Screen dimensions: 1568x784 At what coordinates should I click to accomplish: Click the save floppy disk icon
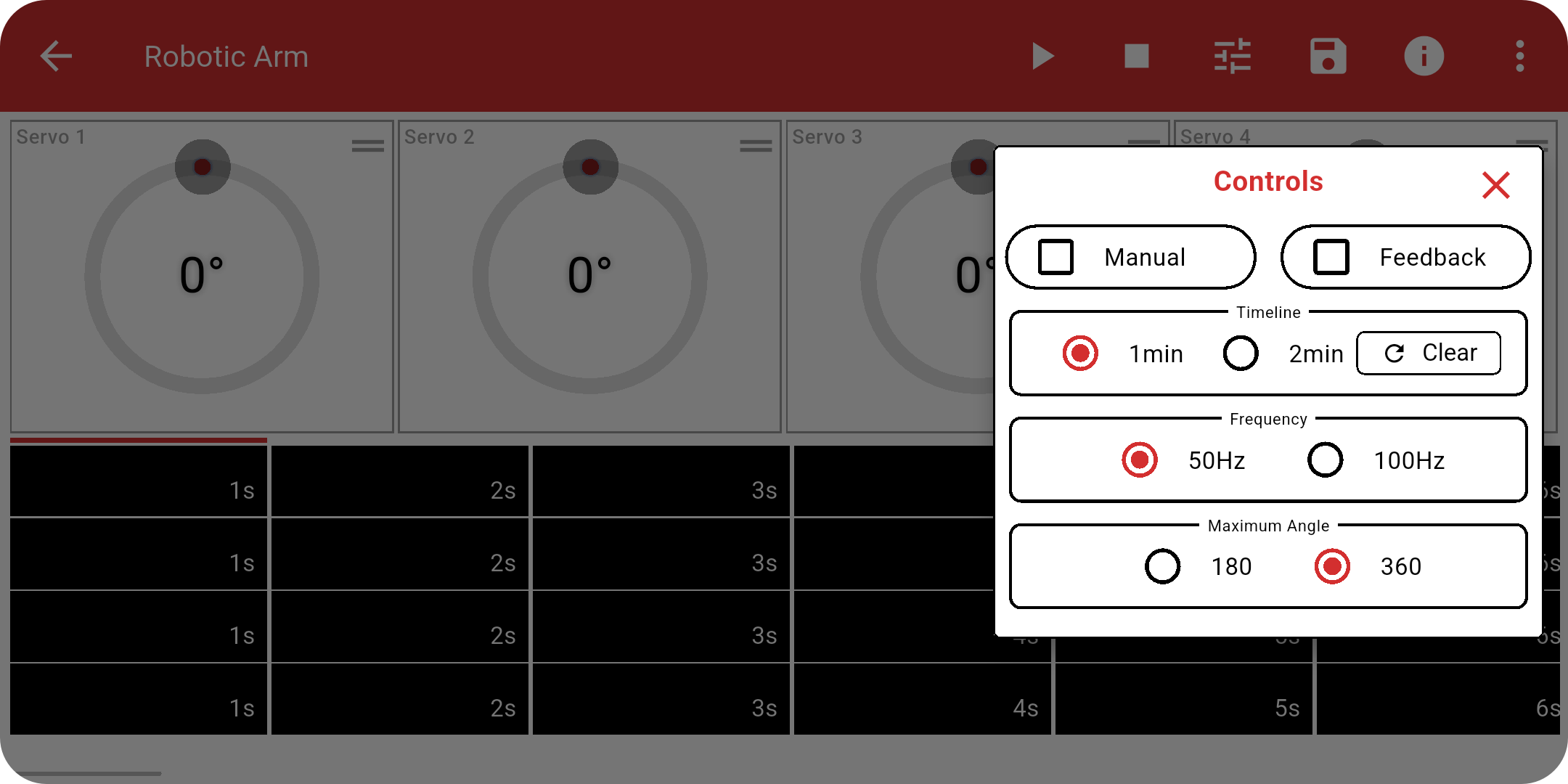pyautogui.click(x=1328, y=56)
